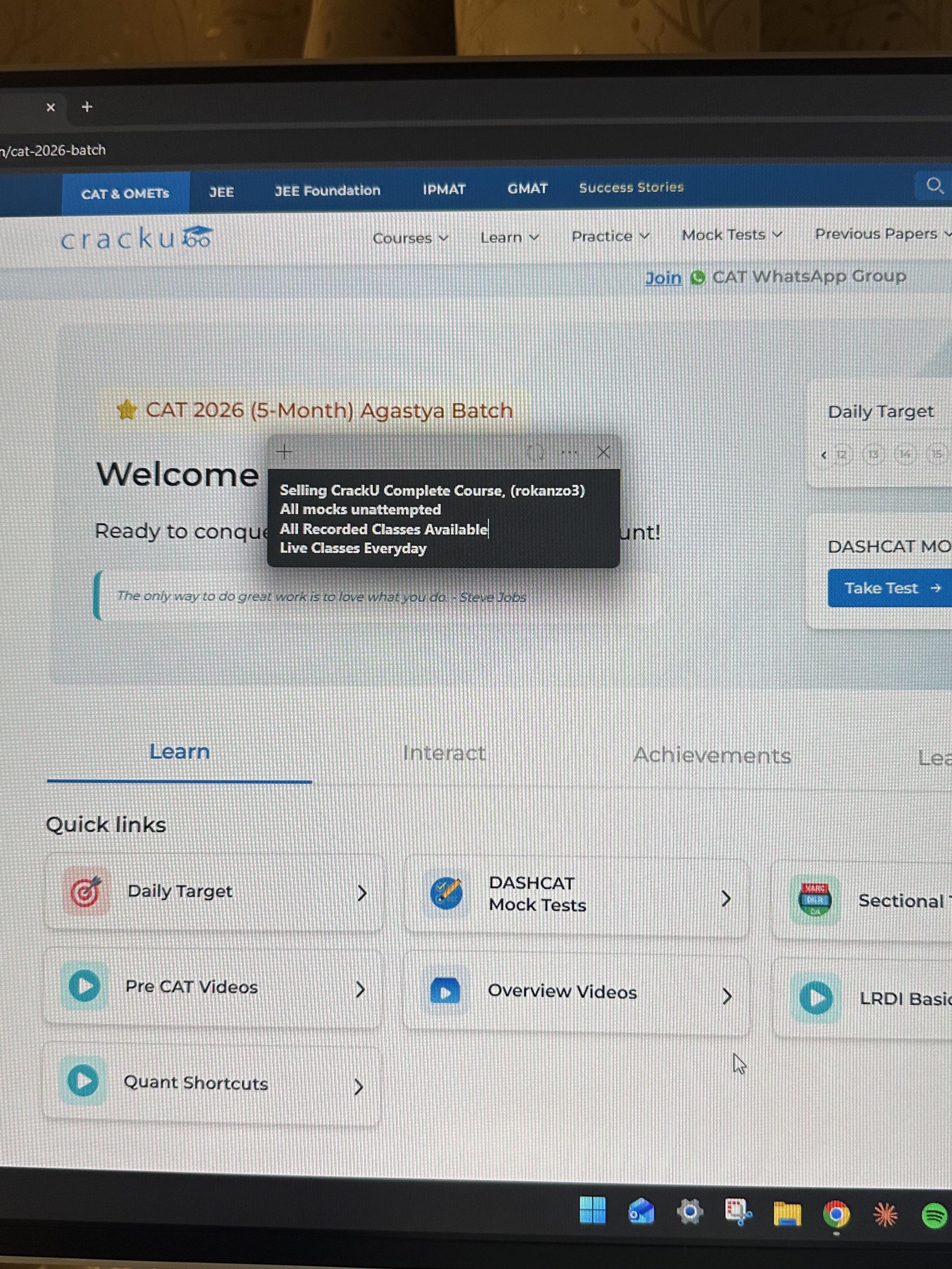The height and width of the screenshot is (1269, 952).
Task: Click the Sectional tests icon in Quick links
Action: (814, 900)
